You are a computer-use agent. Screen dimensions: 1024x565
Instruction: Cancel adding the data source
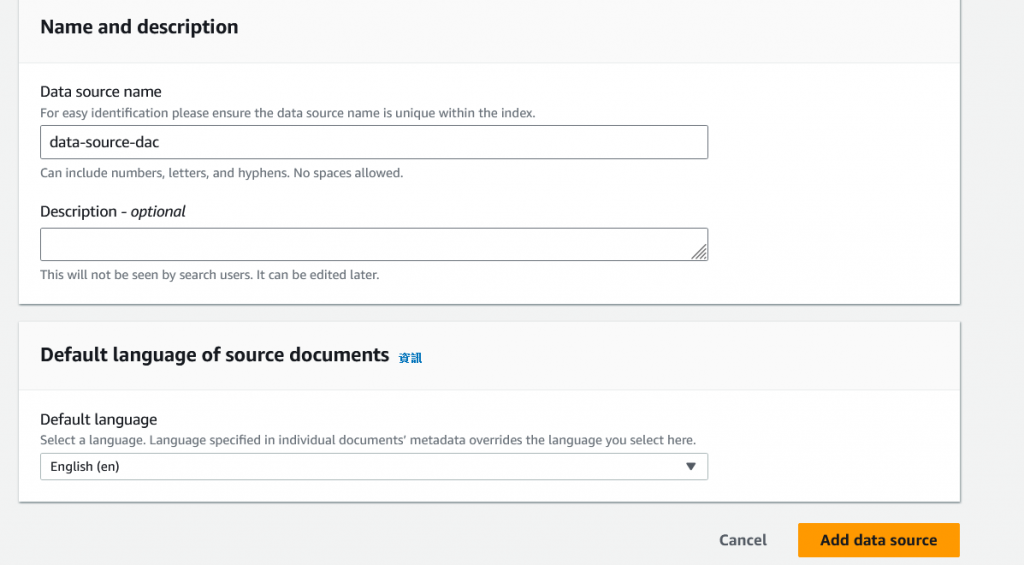pos(743,540)
